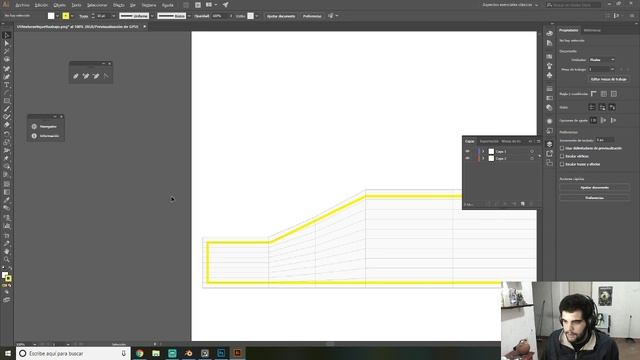Select the Rectangle tool
Image resolution: width=640 pixels, height=360 pixels.
(7, 101)
